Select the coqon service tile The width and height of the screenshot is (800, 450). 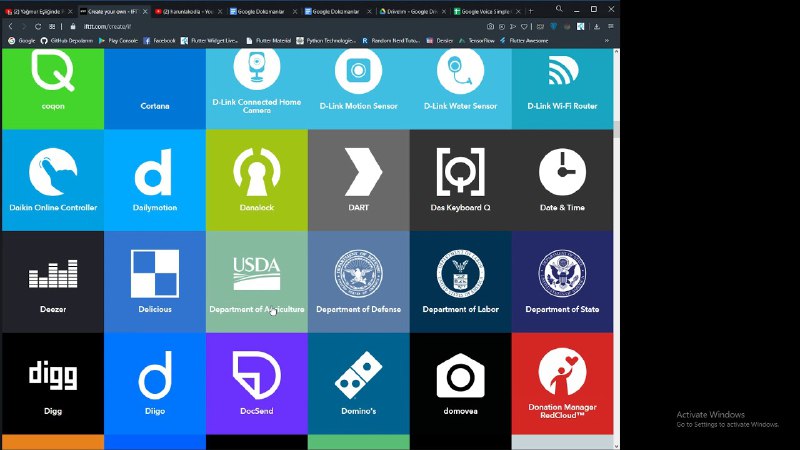[53, 89]
